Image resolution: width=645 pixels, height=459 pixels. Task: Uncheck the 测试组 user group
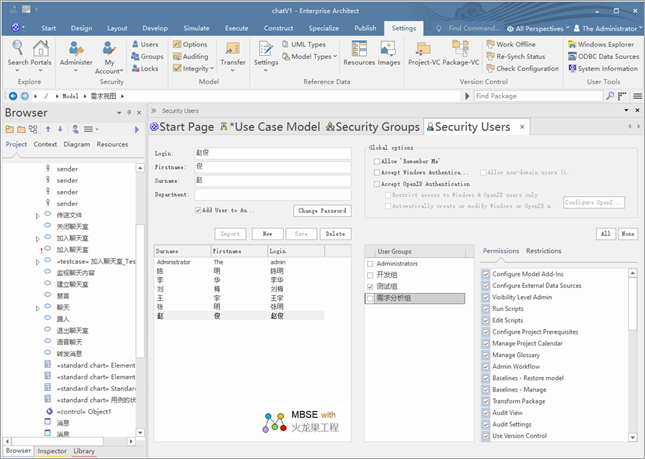click(370, 287)
